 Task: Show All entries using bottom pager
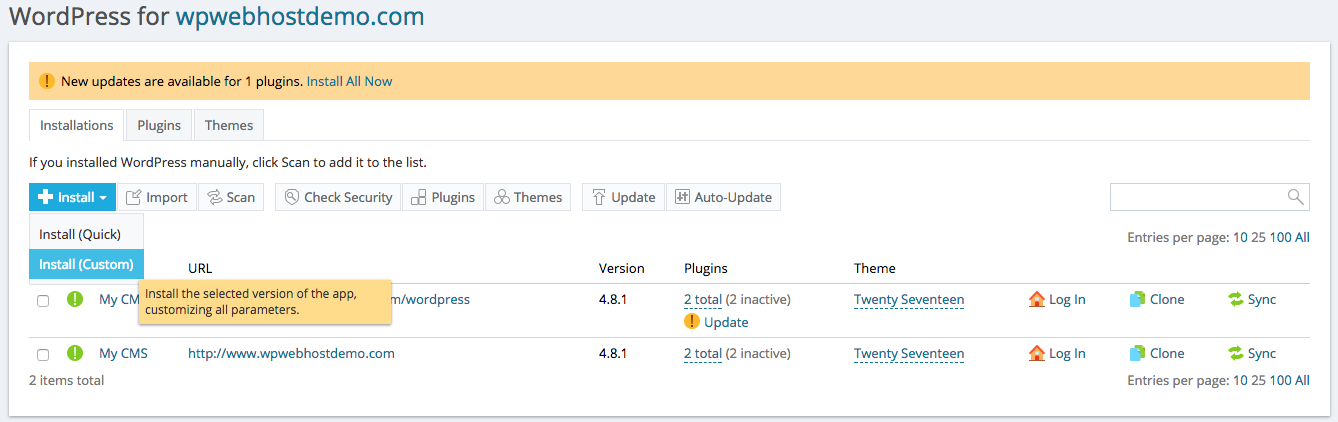[1302, 380]
